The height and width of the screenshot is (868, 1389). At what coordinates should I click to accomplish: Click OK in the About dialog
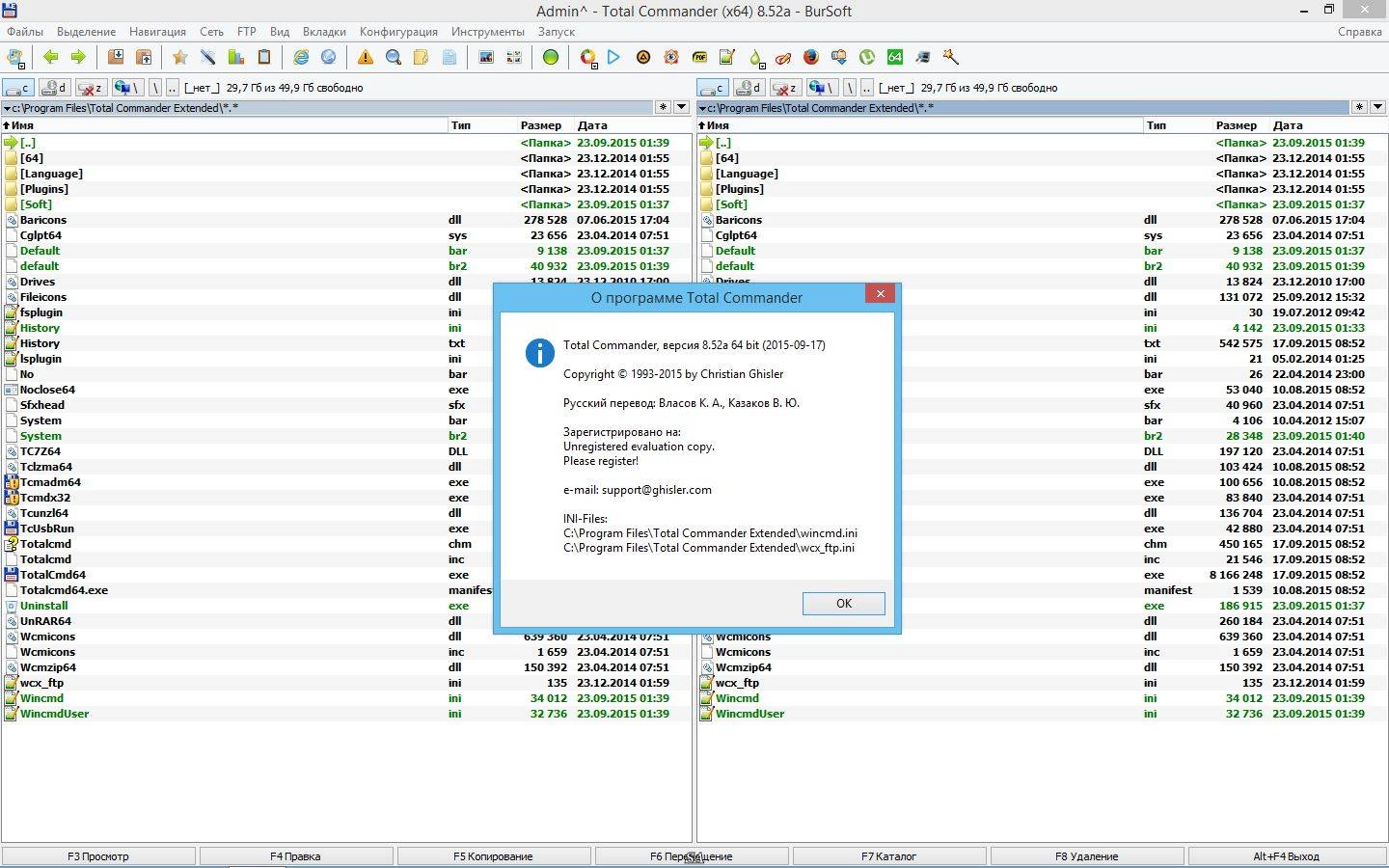[844, 604]
